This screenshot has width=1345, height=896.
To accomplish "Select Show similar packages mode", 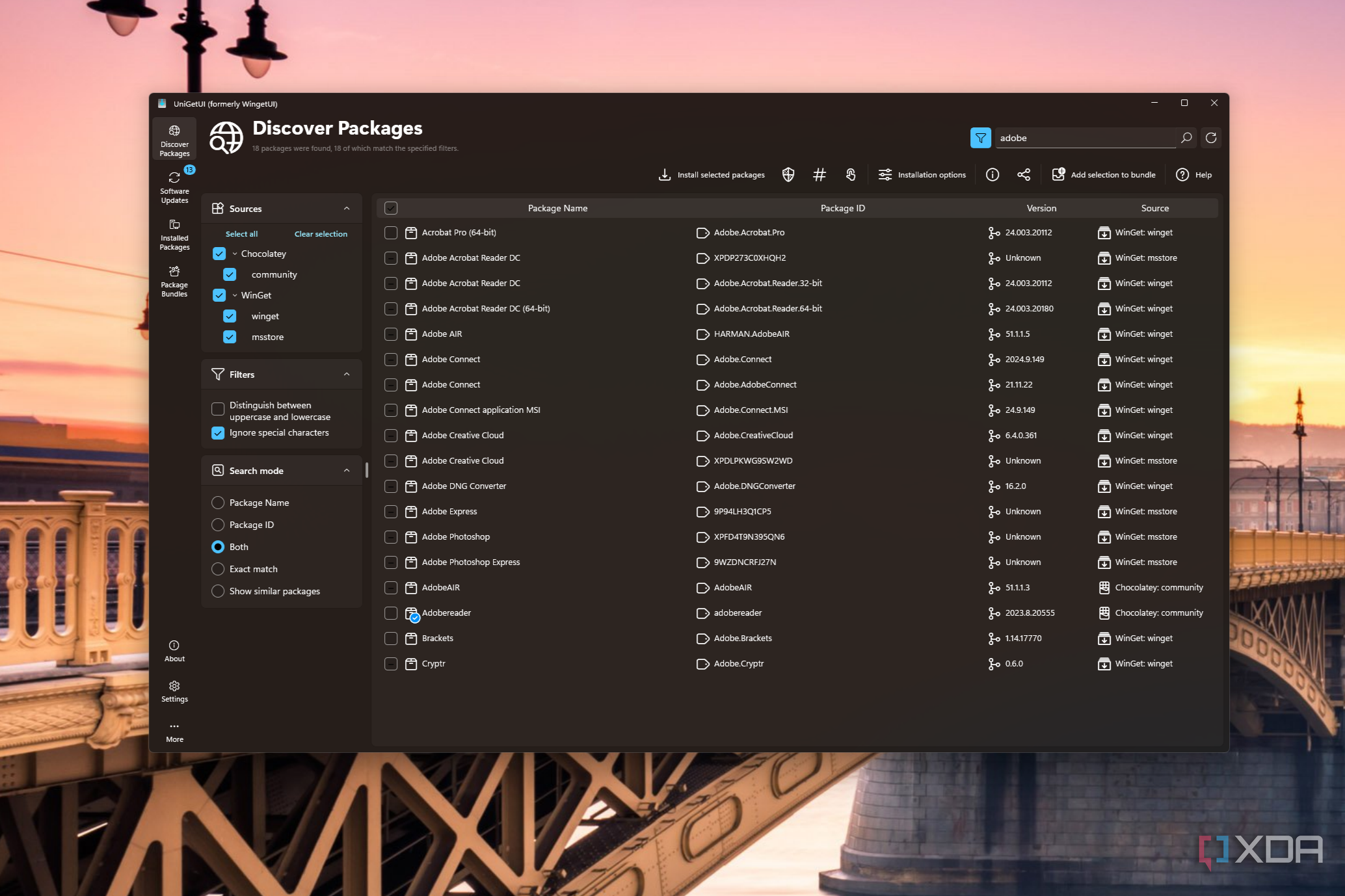I will [x=218, y=591].
